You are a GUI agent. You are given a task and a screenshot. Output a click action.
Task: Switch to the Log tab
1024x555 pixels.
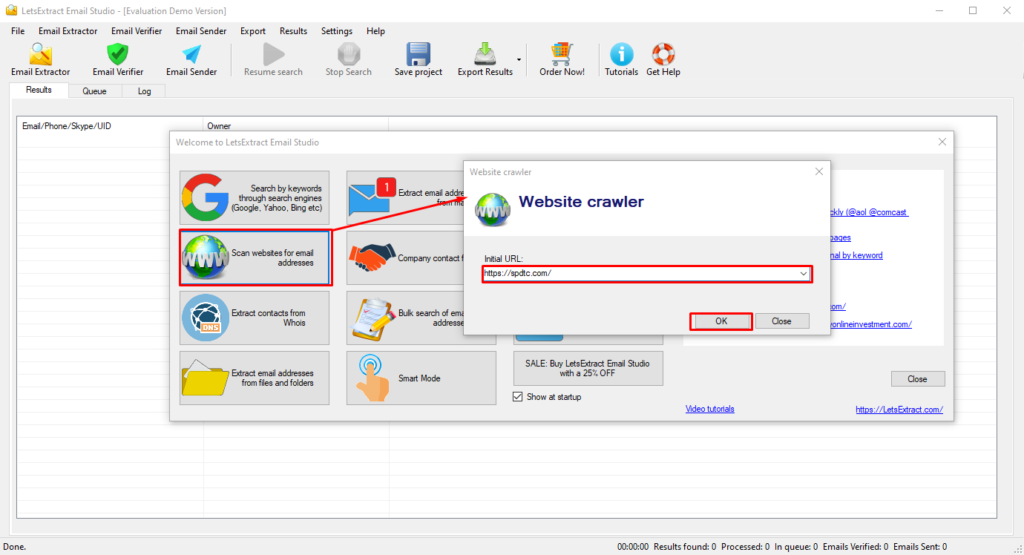tap(144, 91)
